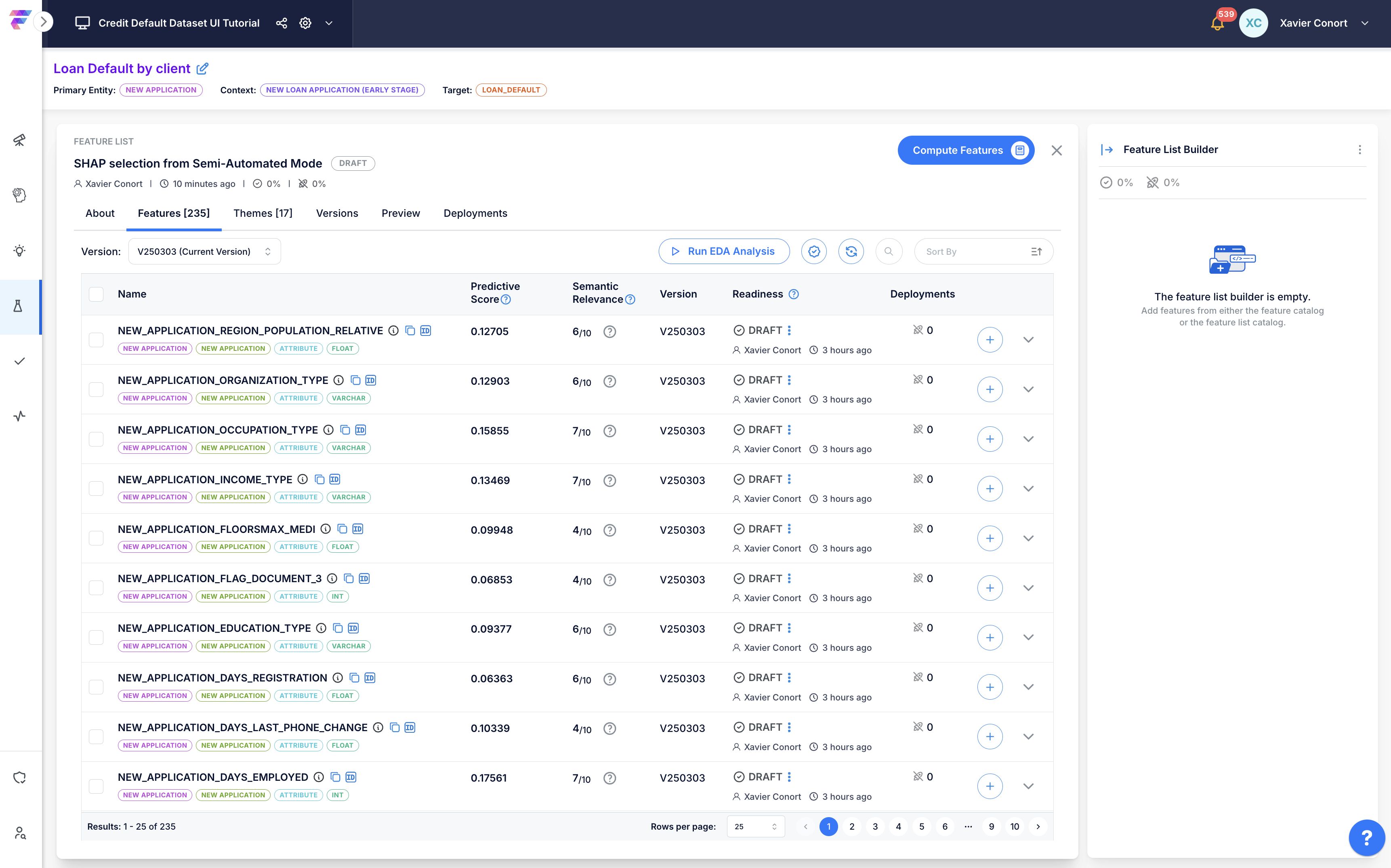The image size is (1391, 868).
Task: Switch to the Themes [17] tab
Action: pos(263,213)
